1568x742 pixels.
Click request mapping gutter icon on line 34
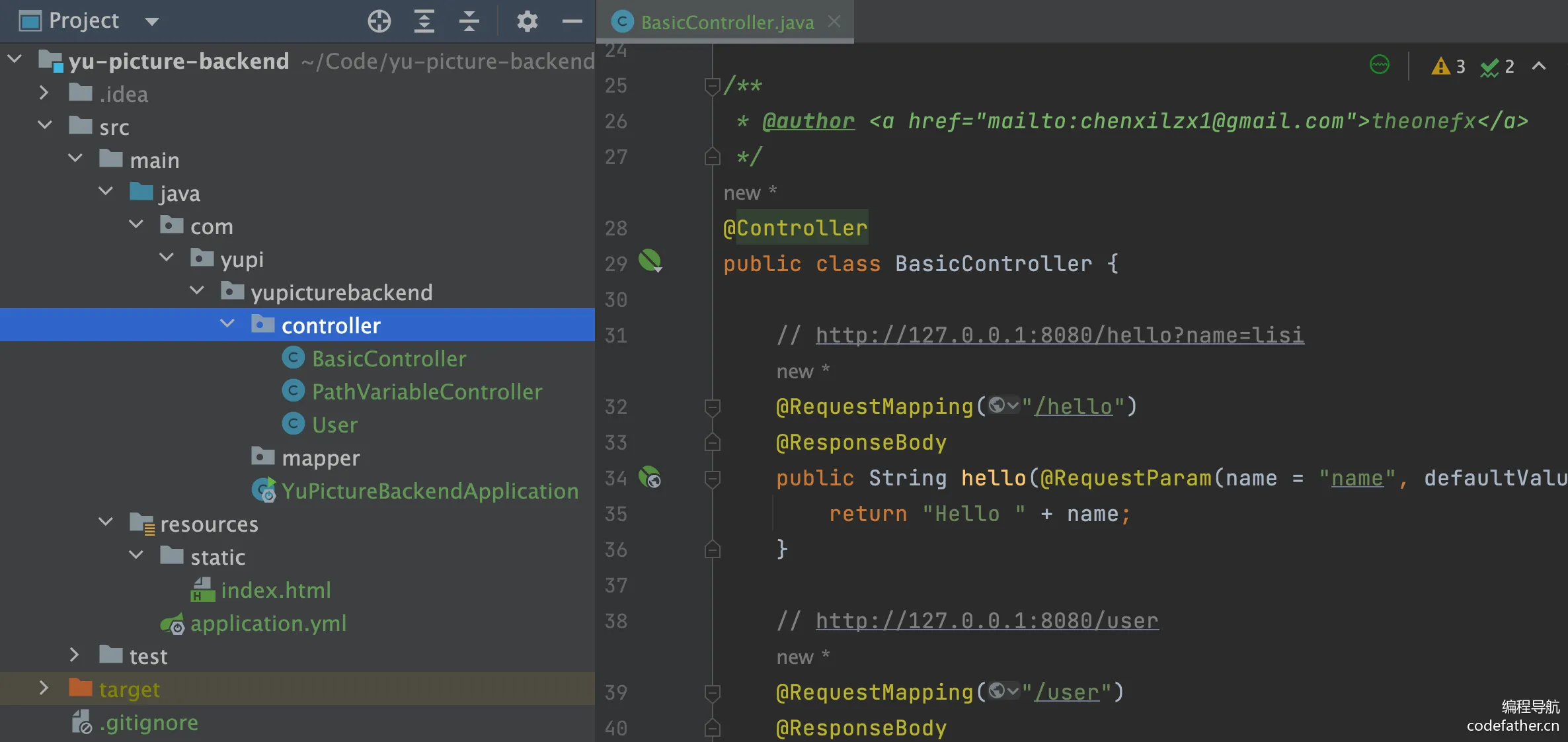coord(650,477)
